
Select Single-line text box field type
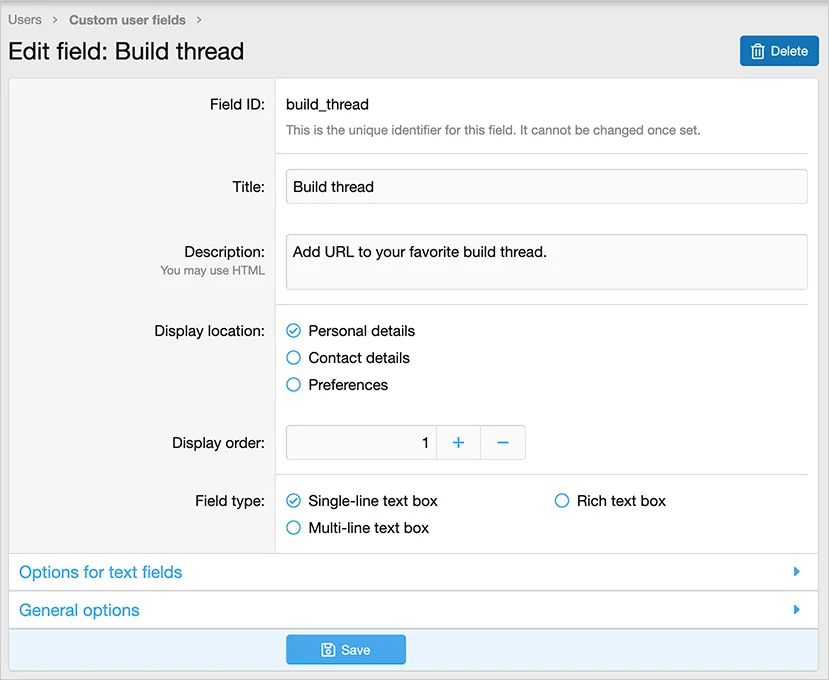click(x=294, y=501)
